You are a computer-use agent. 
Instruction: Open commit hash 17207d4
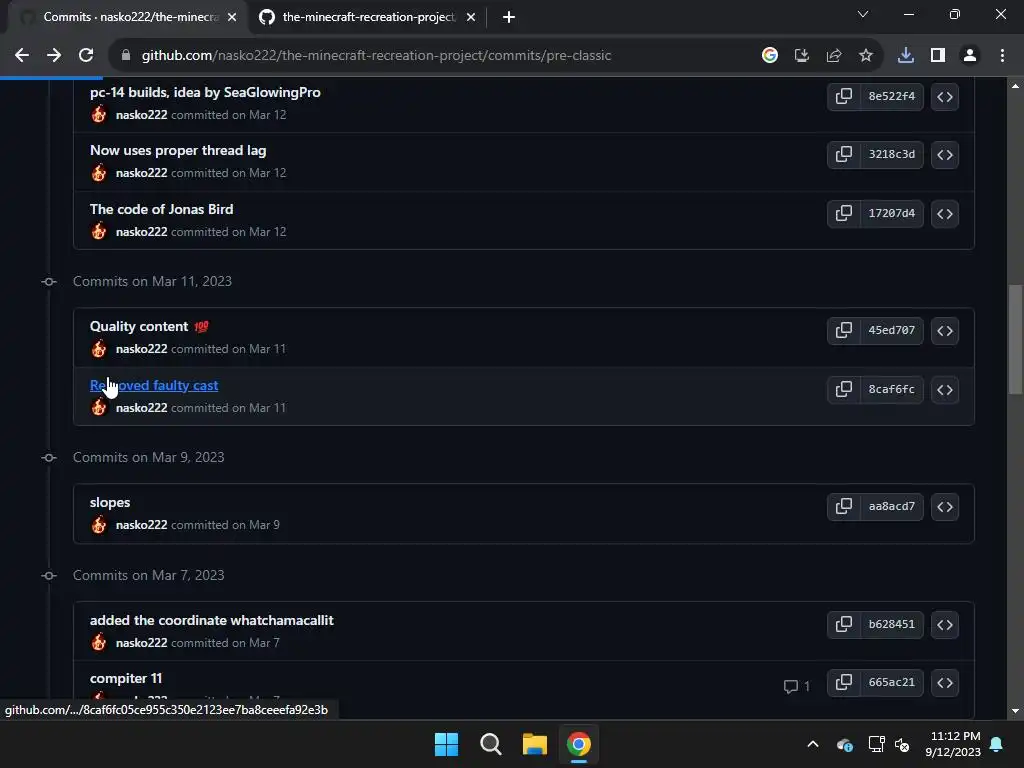coord(891,214)
